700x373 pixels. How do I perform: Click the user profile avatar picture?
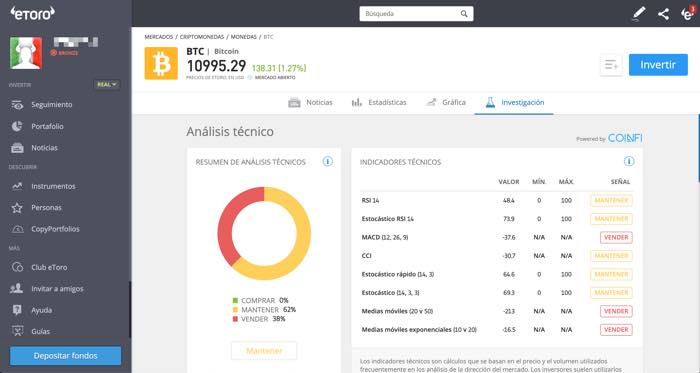click(26, 53)
